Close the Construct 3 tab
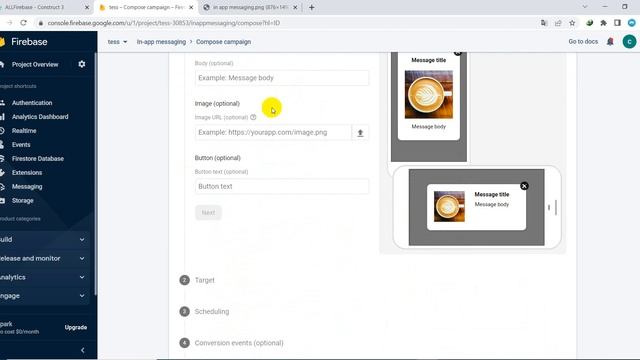This screenshot has width=640, height=360. [x=87, y=7]
